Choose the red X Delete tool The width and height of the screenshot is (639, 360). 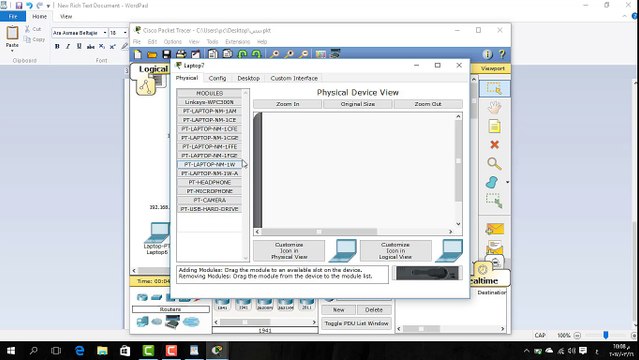coord(494,145)
